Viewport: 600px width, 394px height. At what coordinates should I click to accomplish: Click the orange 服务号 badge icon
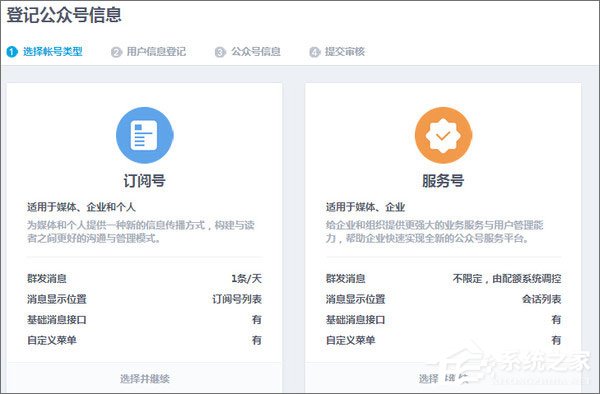(443, 135)
